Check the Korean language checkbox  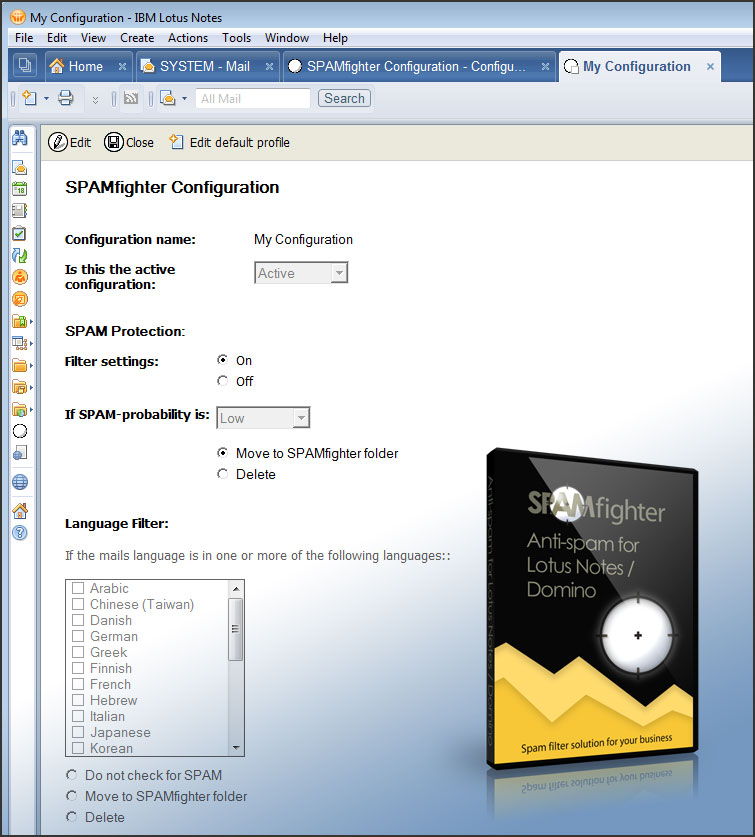(x=78, y=748)
